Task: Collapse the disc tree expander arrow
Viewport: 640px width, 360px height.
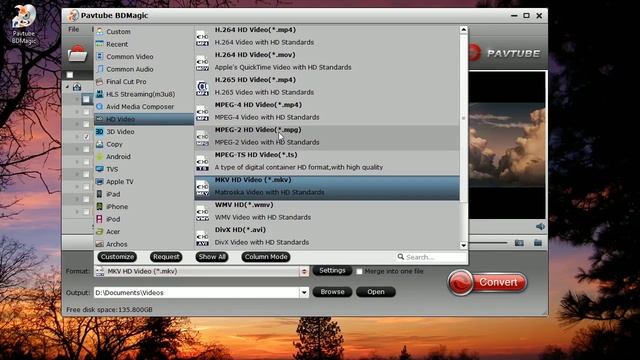Action: (x=68, y=87)
